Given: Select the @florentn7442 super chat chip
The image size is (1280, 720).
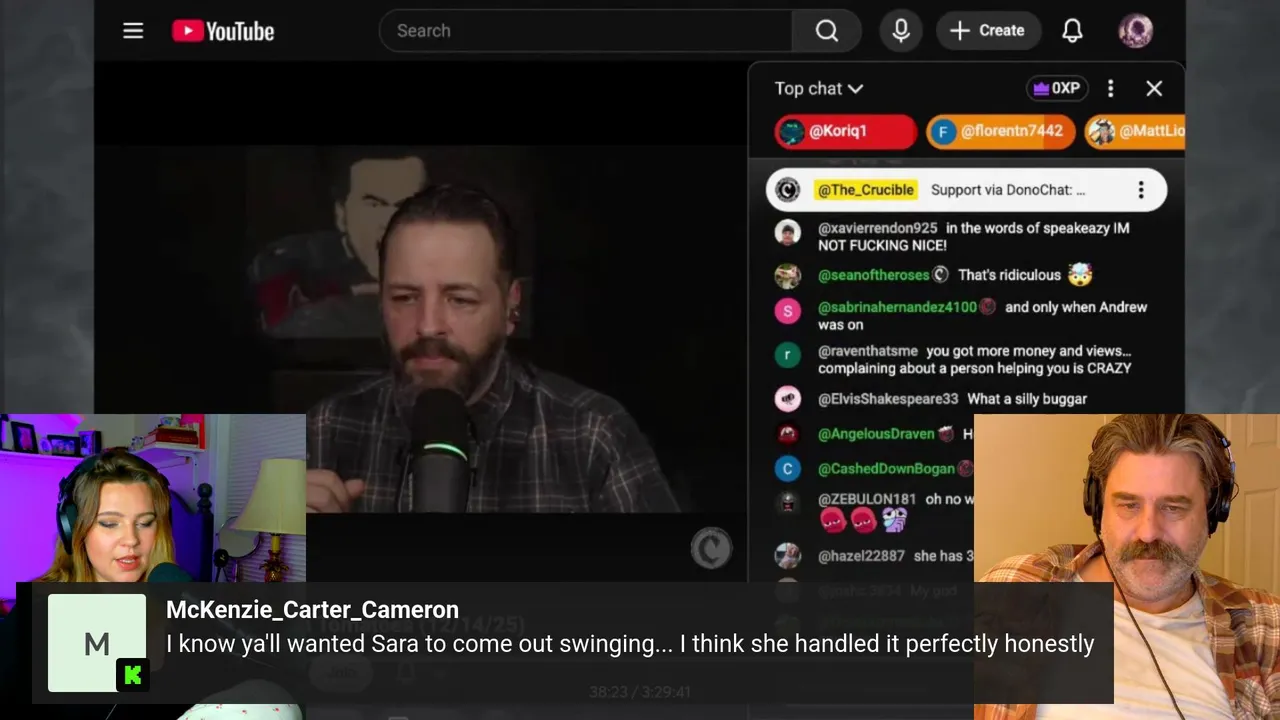Looking at the screenshot, I should (1000, 131).
